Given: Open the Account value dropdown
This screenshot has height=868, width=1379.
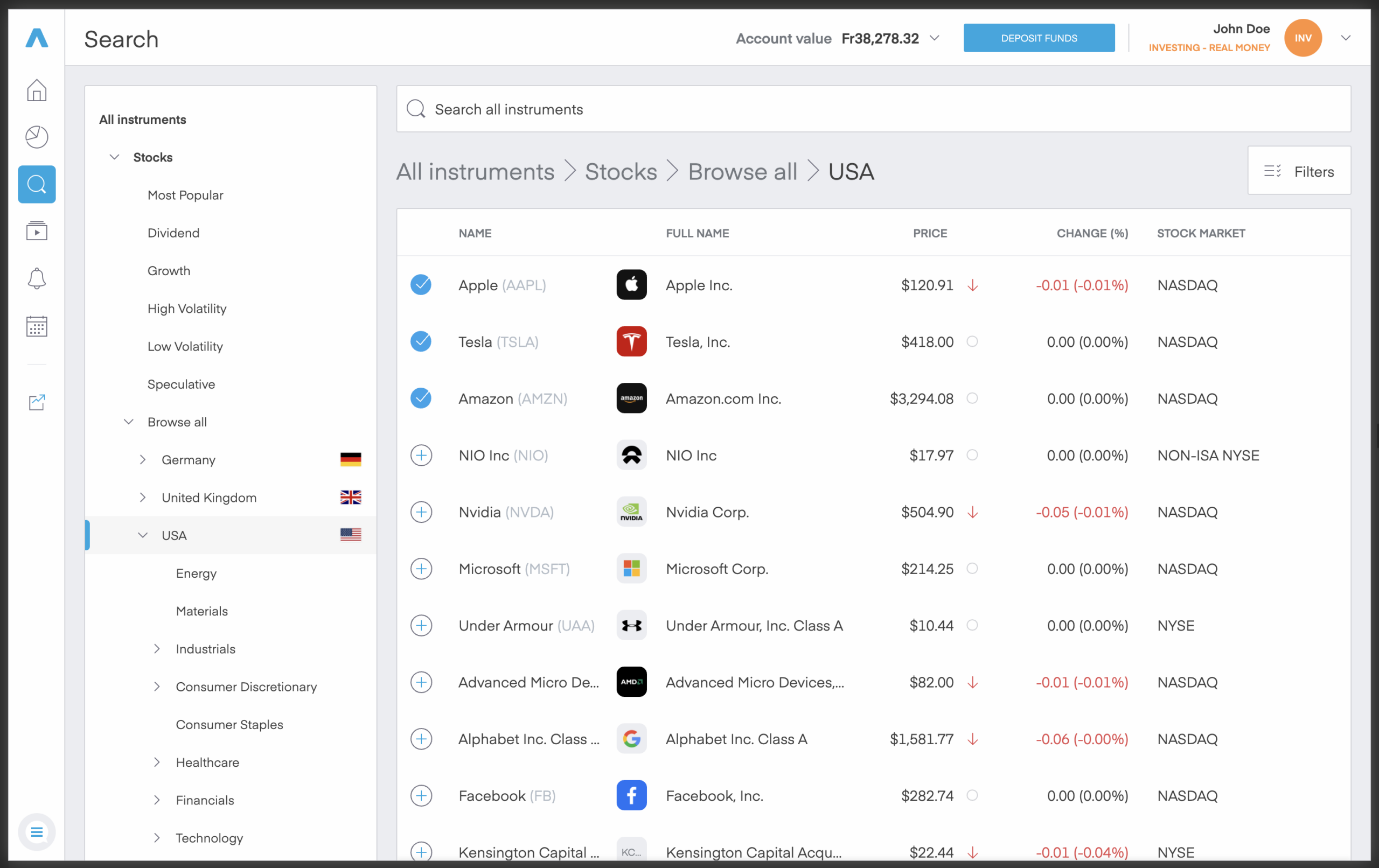Looking at the screenshot, I should coord(935,38).
